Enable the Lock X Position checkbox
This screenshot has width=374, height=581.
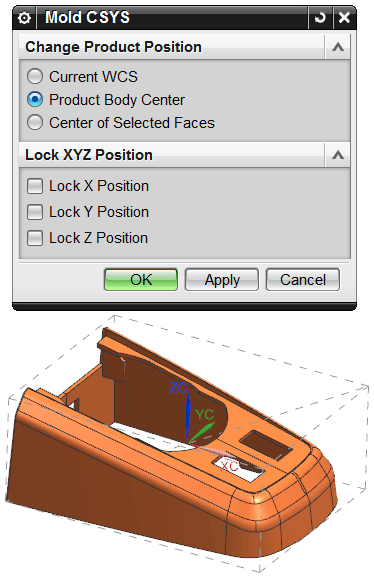pyautogui.click(x=35, y=186)
